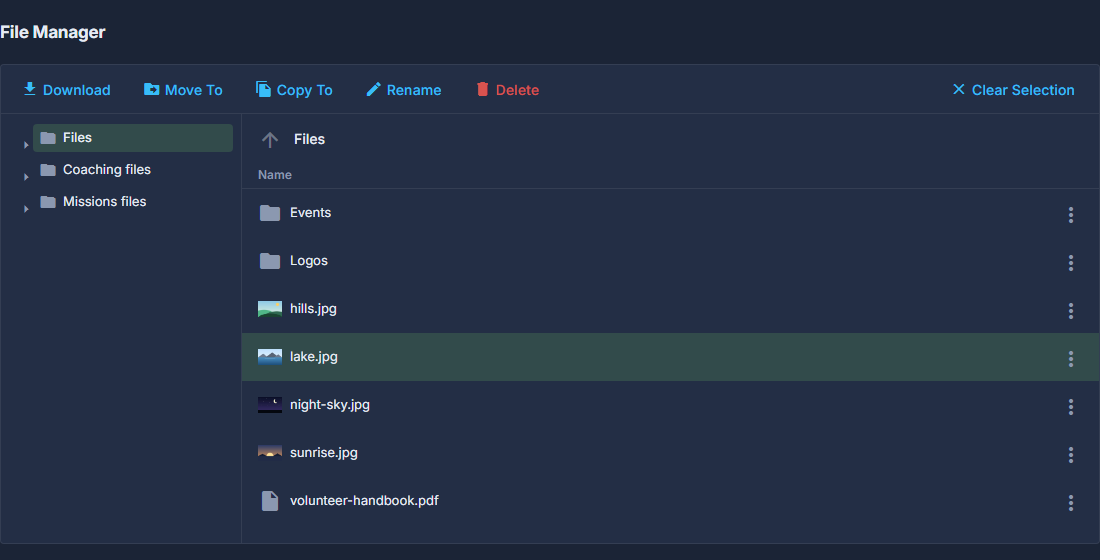Click the sunrise.jpg thumbnail
Viewport: 1100px width, 560px height.
click(270, 453)
